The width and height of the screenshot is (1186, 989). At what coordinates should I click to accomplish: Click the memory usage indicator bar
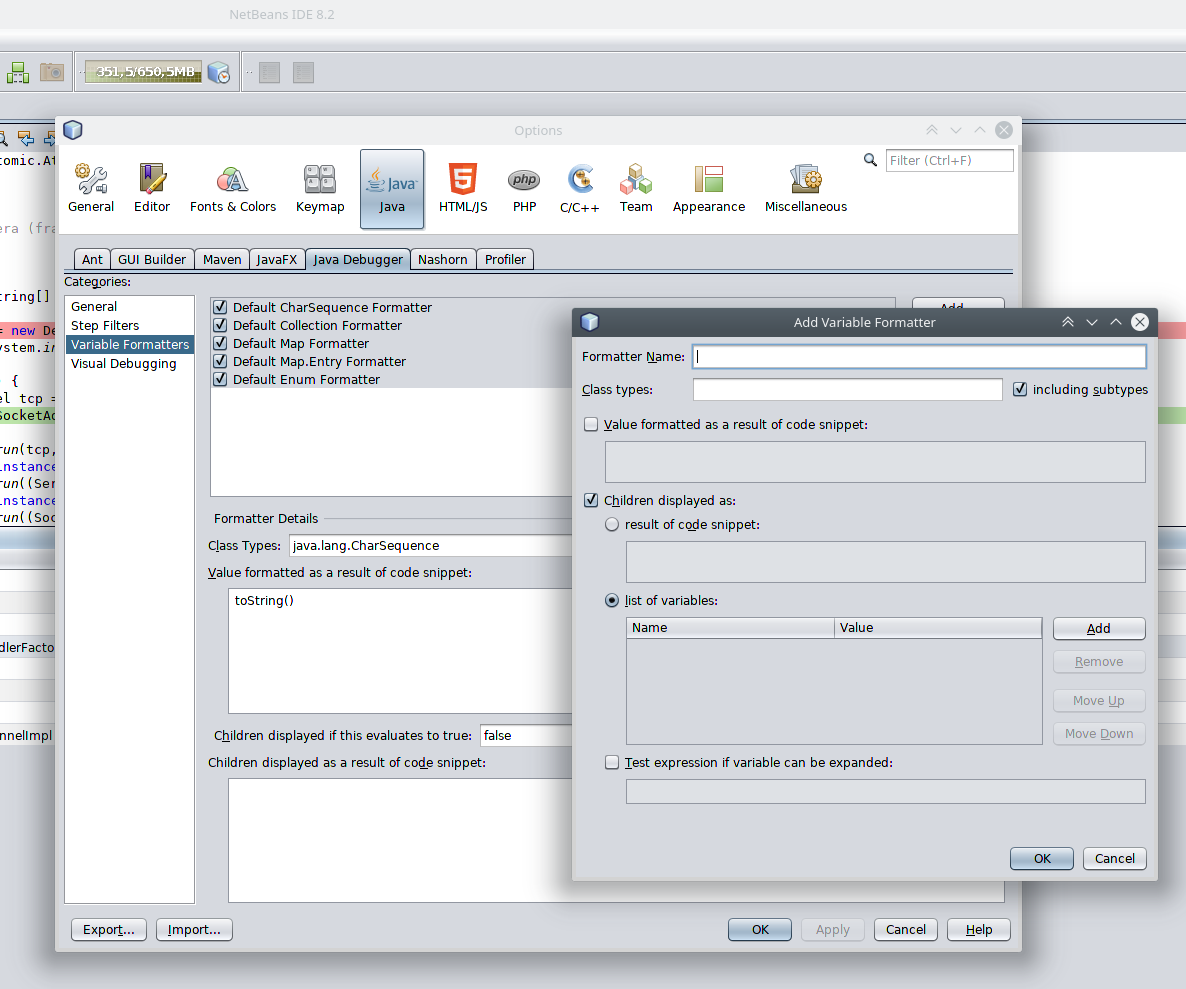(x=143, y=72)
